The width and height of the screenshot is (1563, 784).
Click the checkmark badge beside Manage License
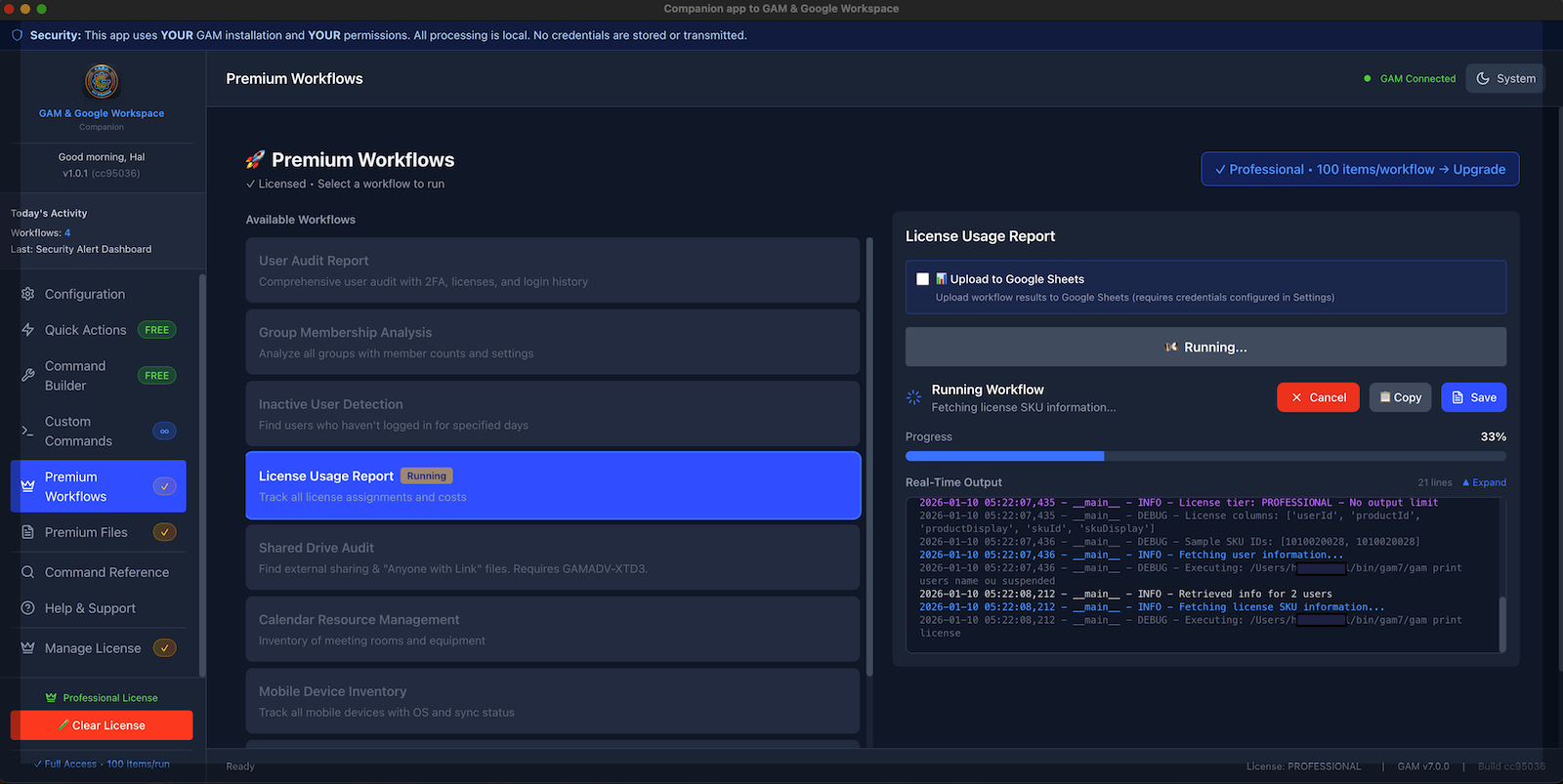point(164,648)
